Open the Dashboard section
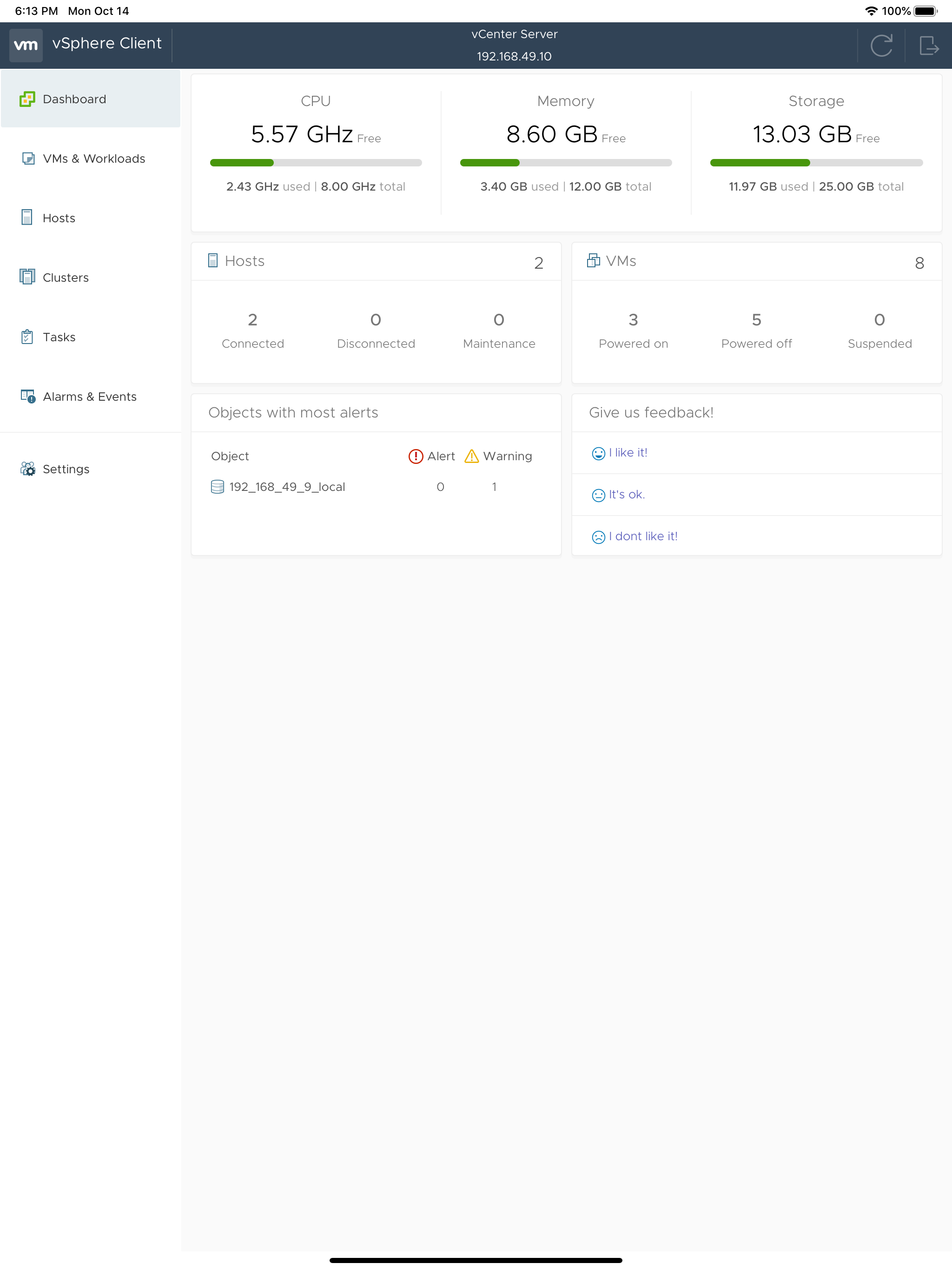952x1270 pixels. click(x=74, y=99)
